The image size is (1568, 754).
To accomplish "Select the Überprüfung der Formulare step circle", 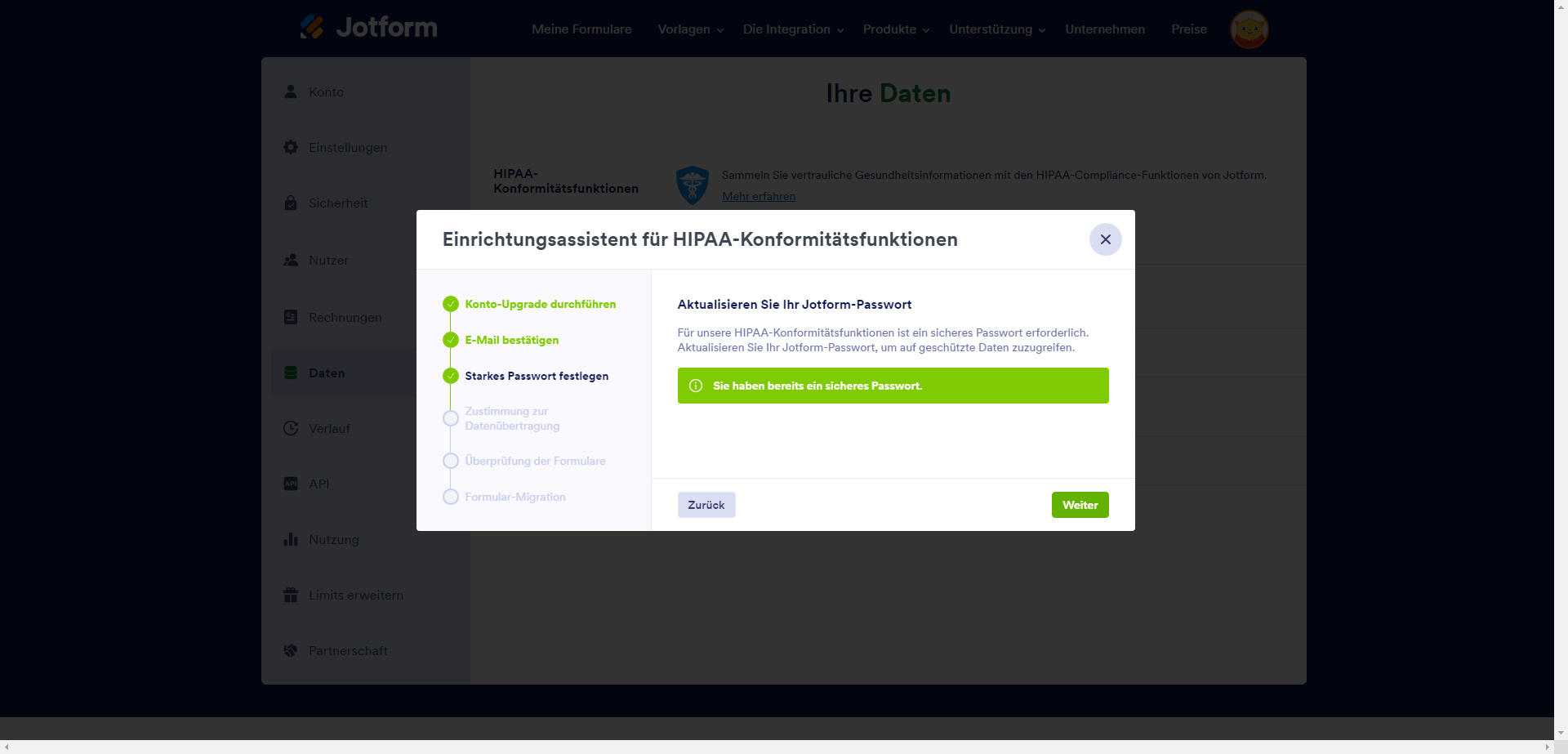I will click(451, 461).
